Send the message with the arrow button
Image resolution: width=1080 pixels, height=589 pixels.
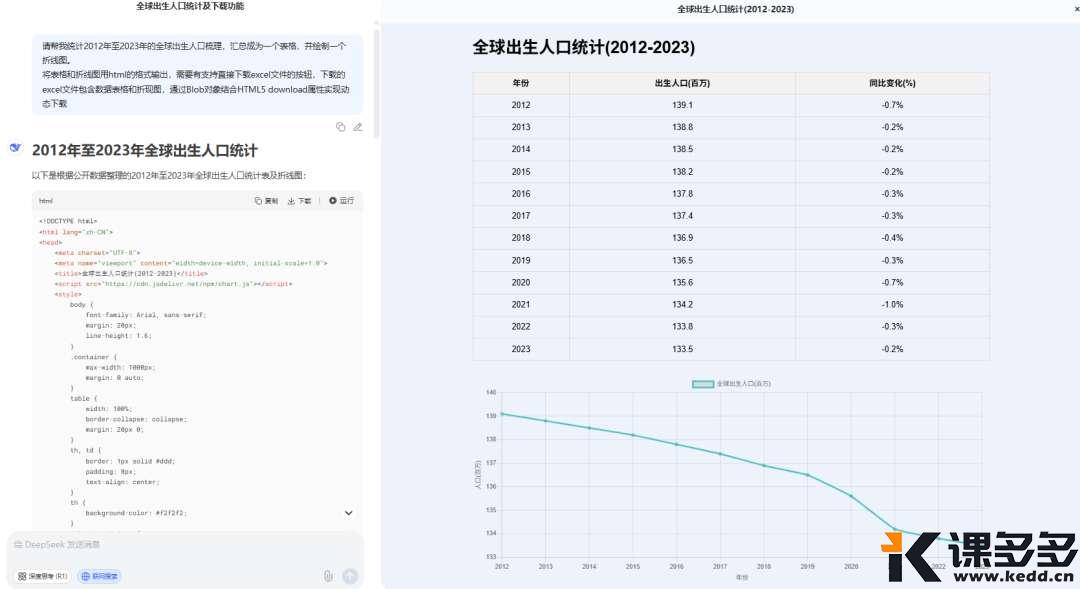point(350,576)
